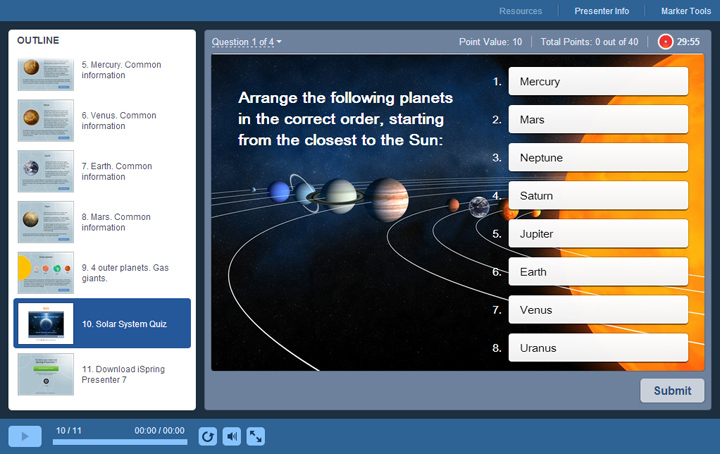Select 11. Download iSpring Presenter 7 slide
Image resolution: width=720 pixels, height=454 pixels.
[102, 374]
